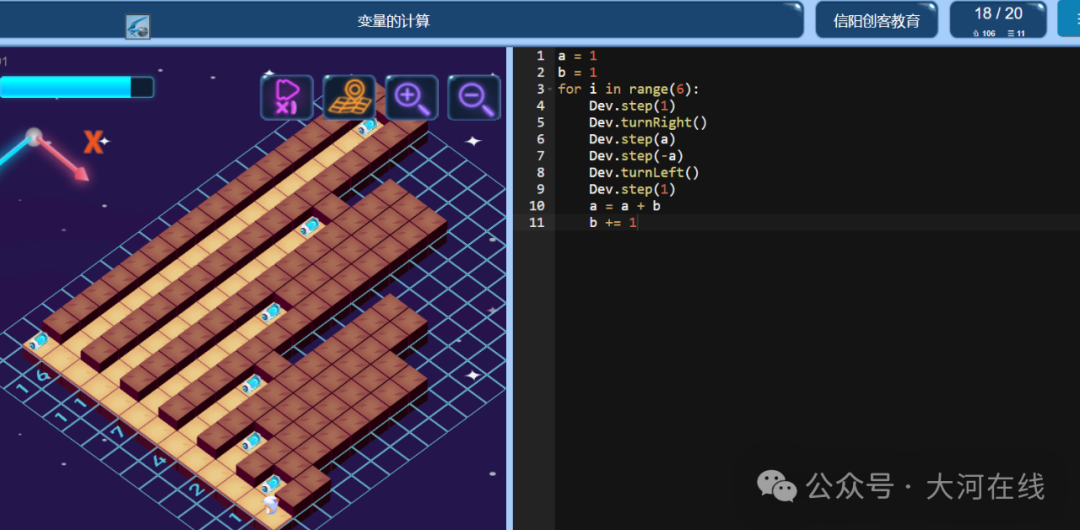This screenshot has height=530, width=1080.
Task: Click the red X axis indicator
Action: 93,142
